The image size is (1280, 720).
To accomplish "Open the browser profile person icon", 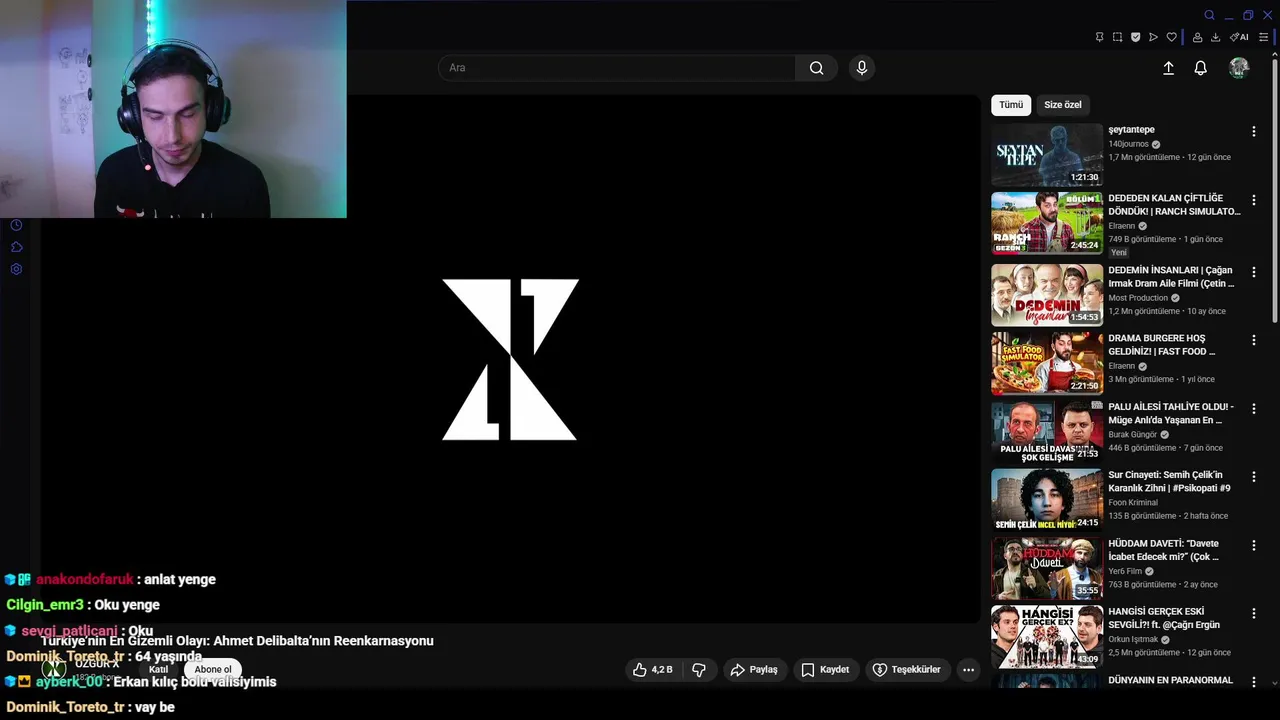I will [x=1197, y=37].
